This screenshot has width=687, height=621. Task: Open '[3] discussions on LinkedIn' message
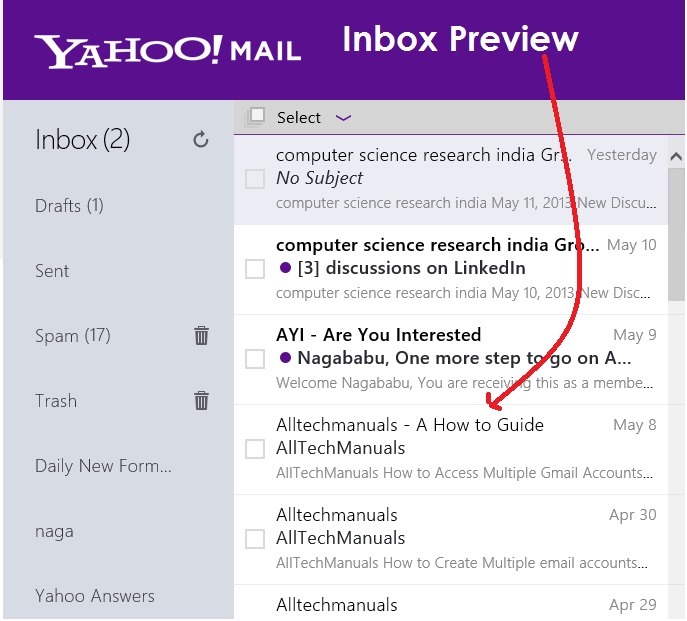click(x=451, y=270)
